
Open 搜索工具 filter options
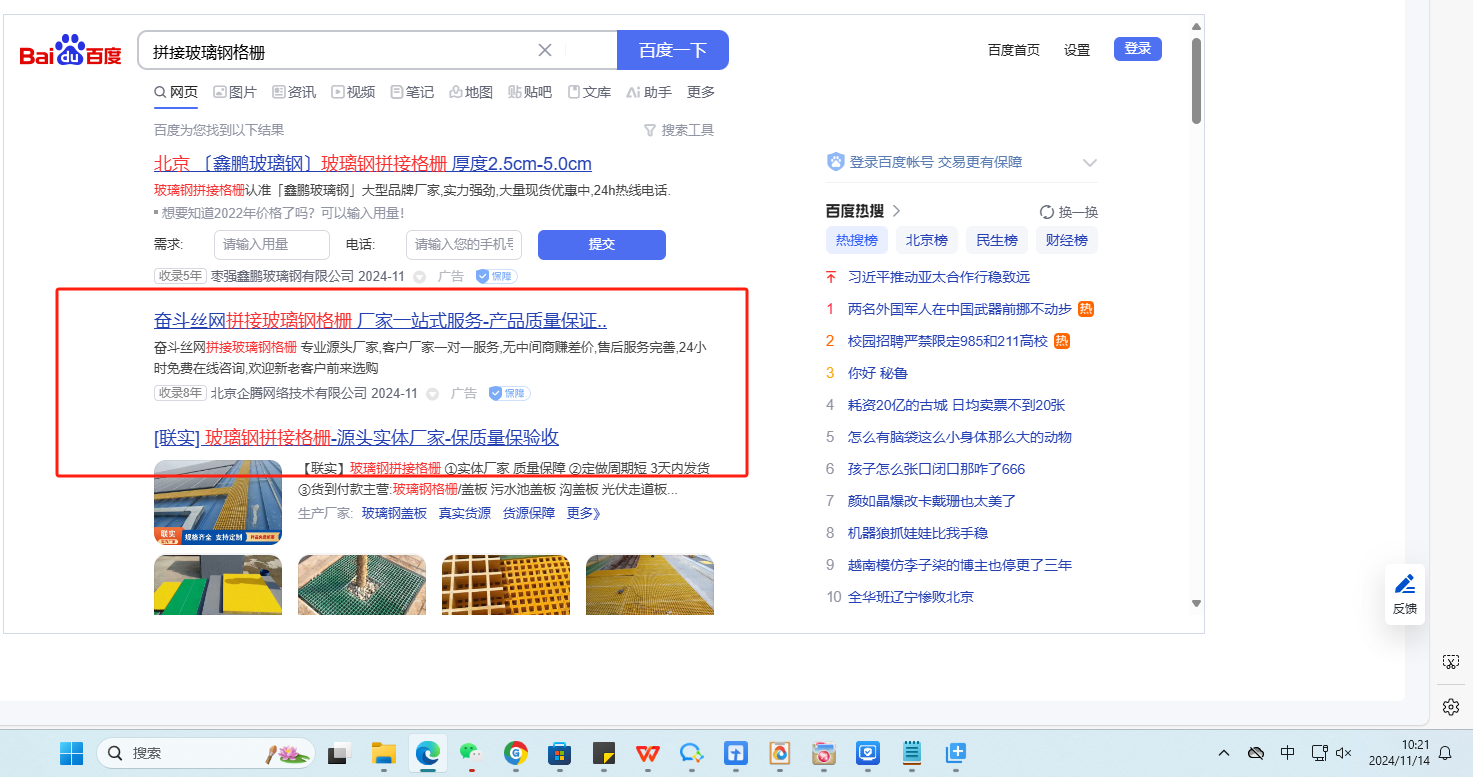point(679,130)
